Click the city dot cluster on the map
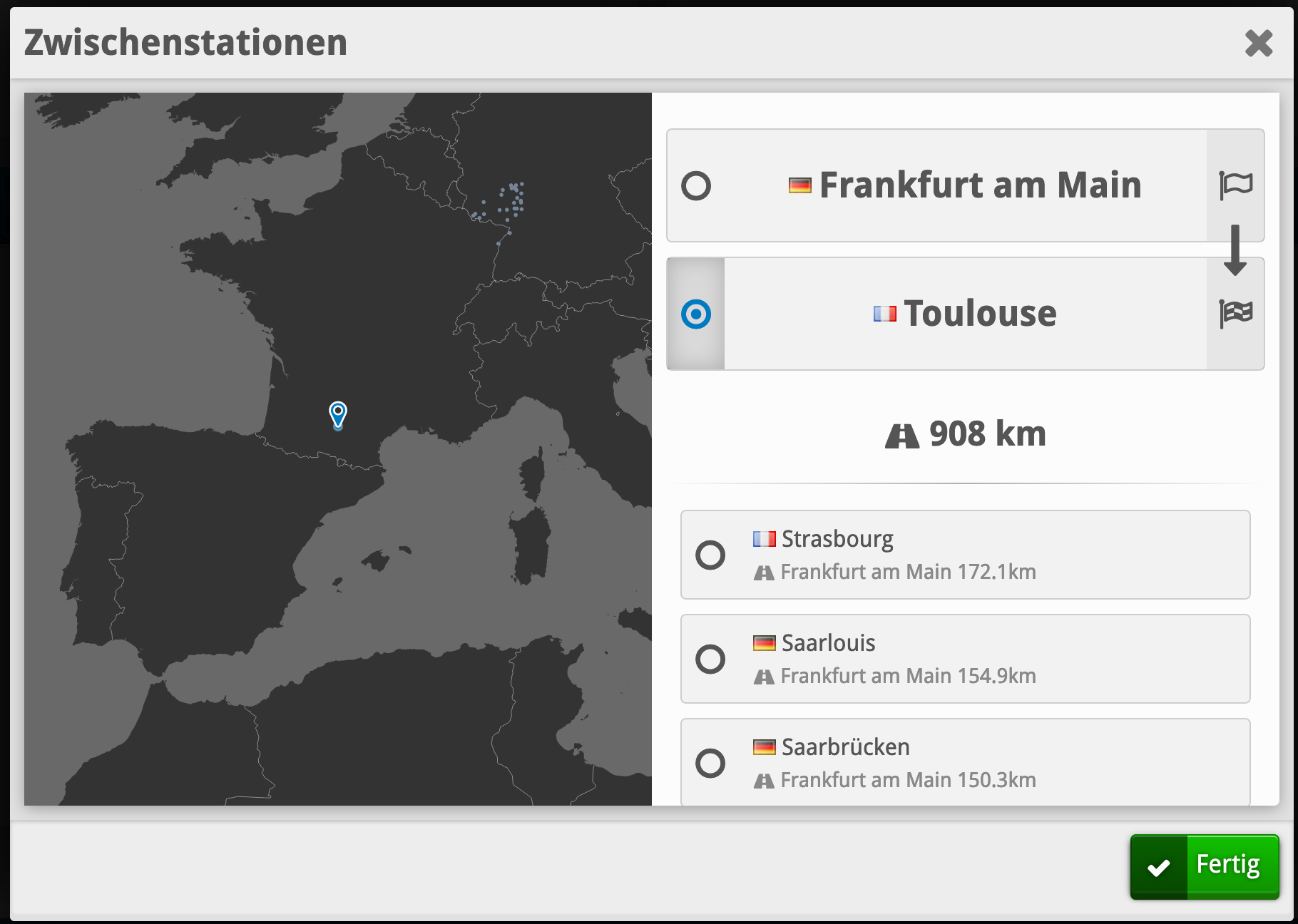This screenshot has height=924, width=1298. pyautogui.click(x=513, y=198)
